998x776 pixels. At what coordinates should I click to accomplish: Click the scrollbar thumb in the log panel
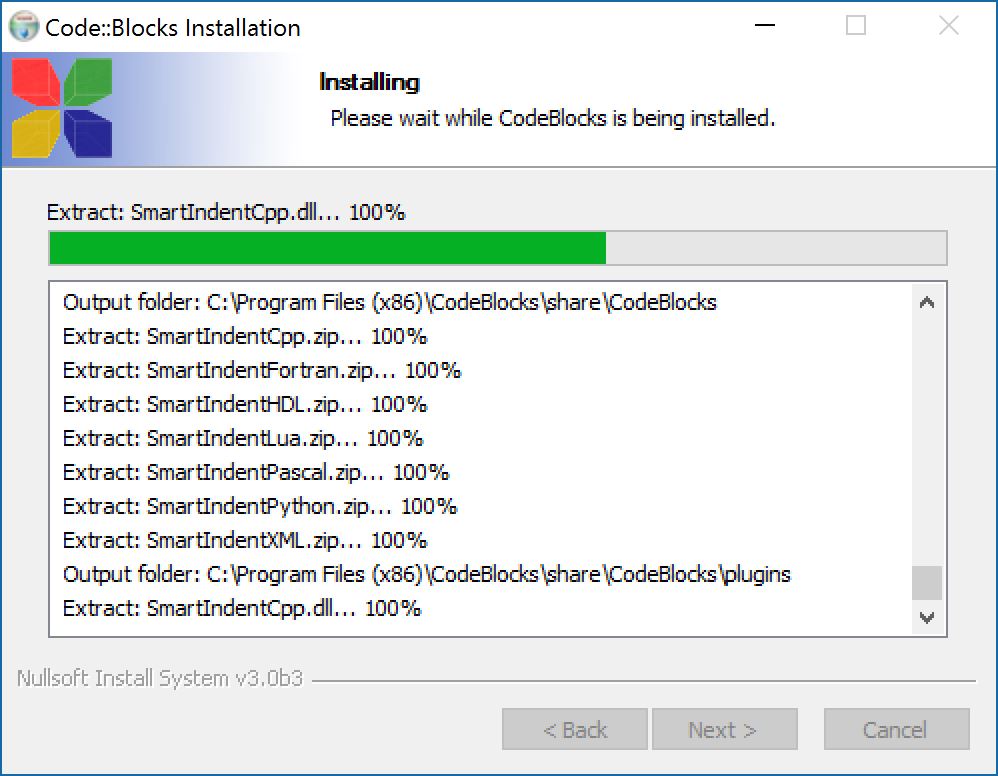(x=926, y=581)
